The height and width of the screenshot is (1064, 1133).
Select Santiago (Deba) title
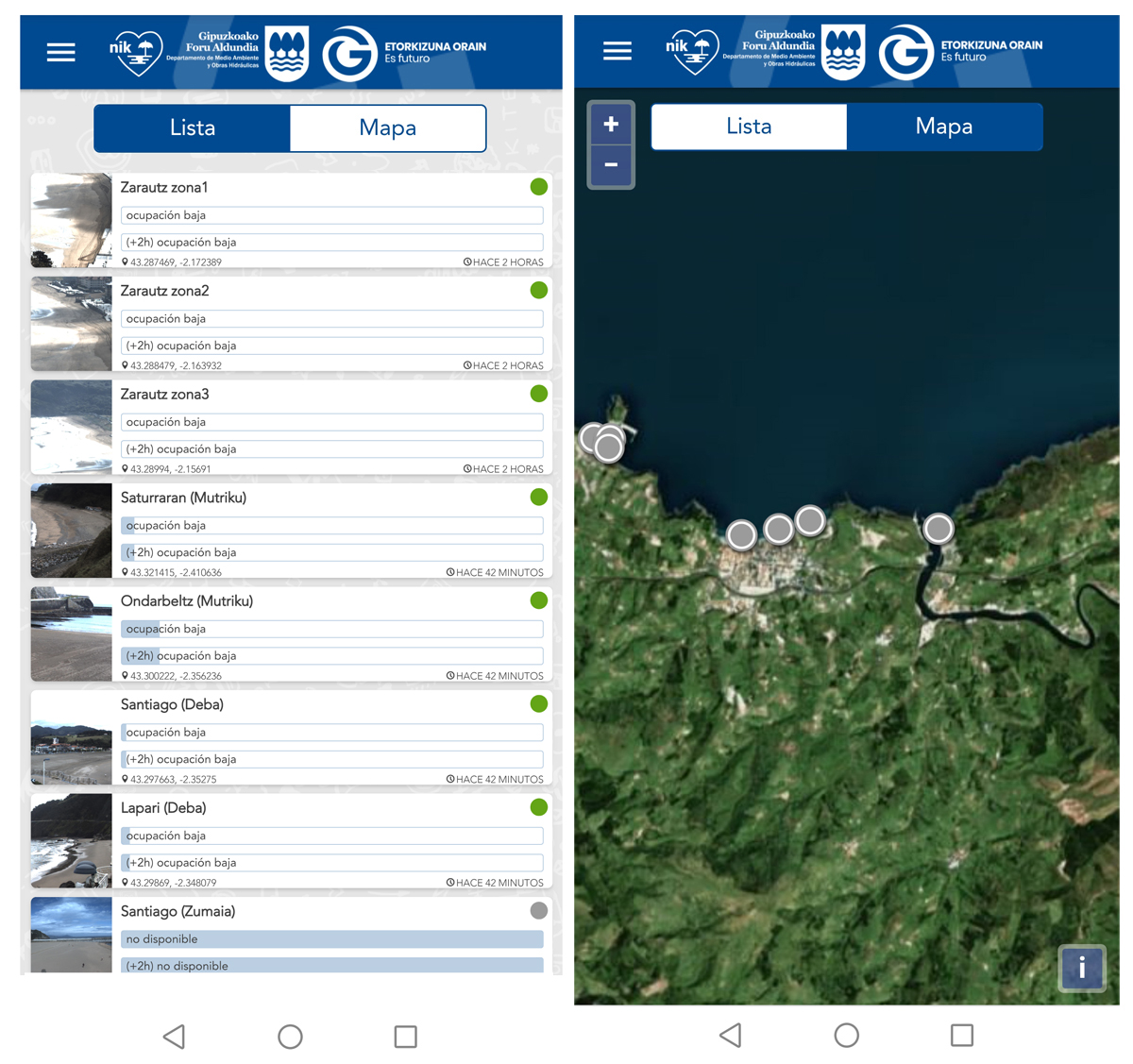[x=172, y=704]
